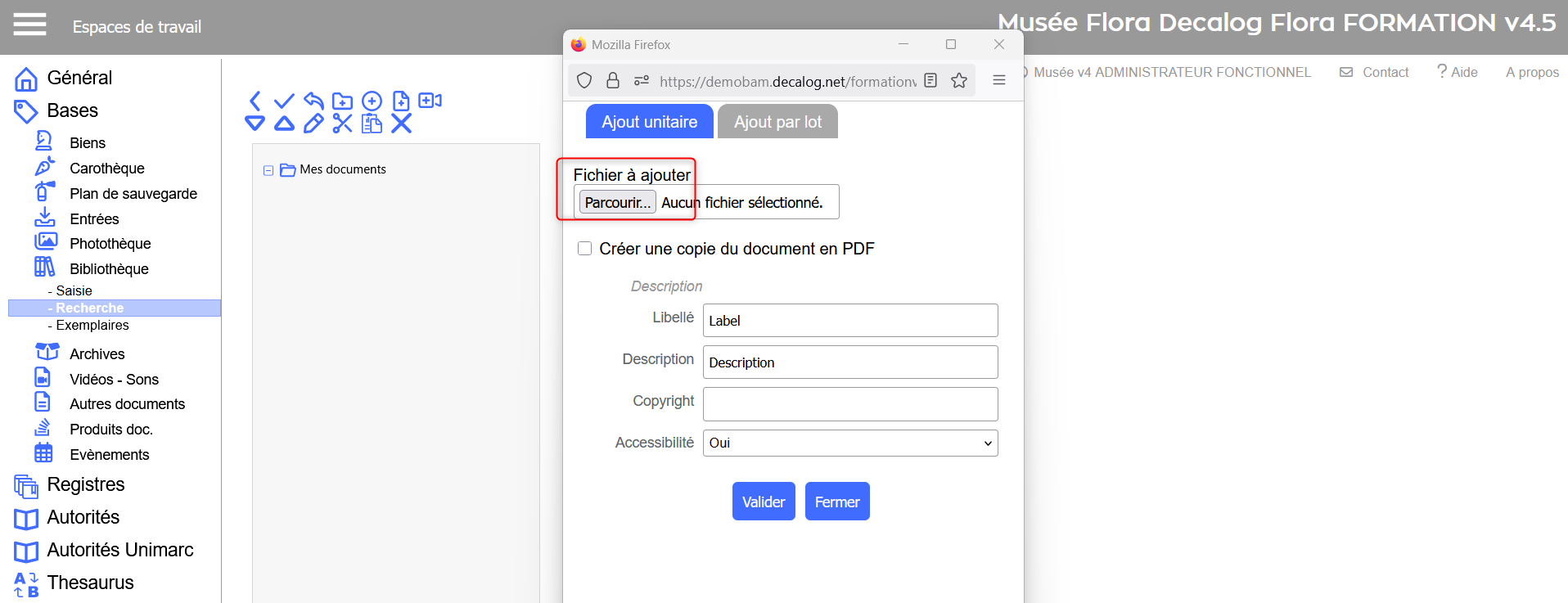Click the scissors cut icon
Image resolution: width=1568 pixels, height=603 pixels.
coord(343,124)
